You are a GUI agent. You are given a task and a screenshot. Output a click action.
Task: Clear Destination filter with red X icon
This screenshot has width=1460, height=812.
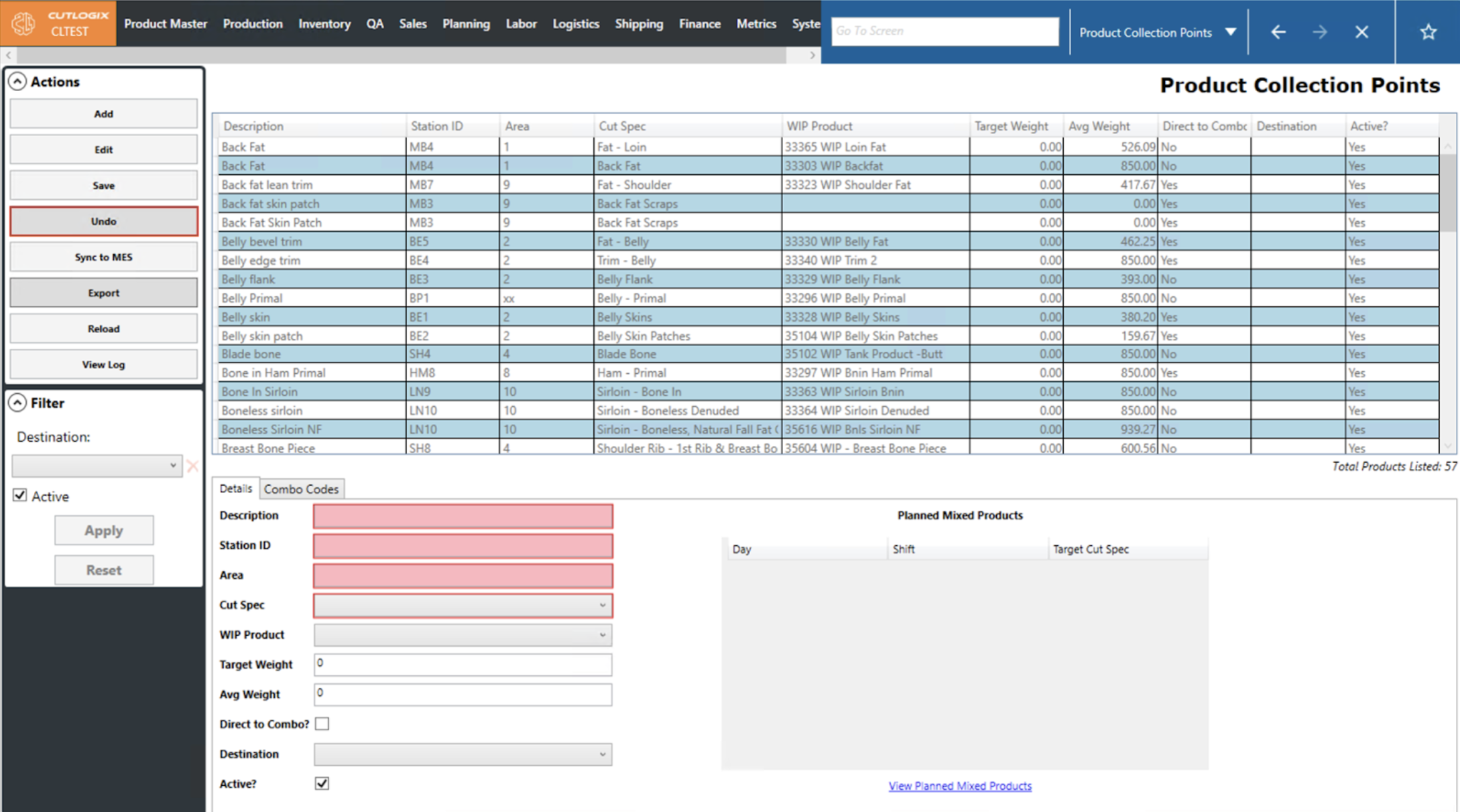192,466
